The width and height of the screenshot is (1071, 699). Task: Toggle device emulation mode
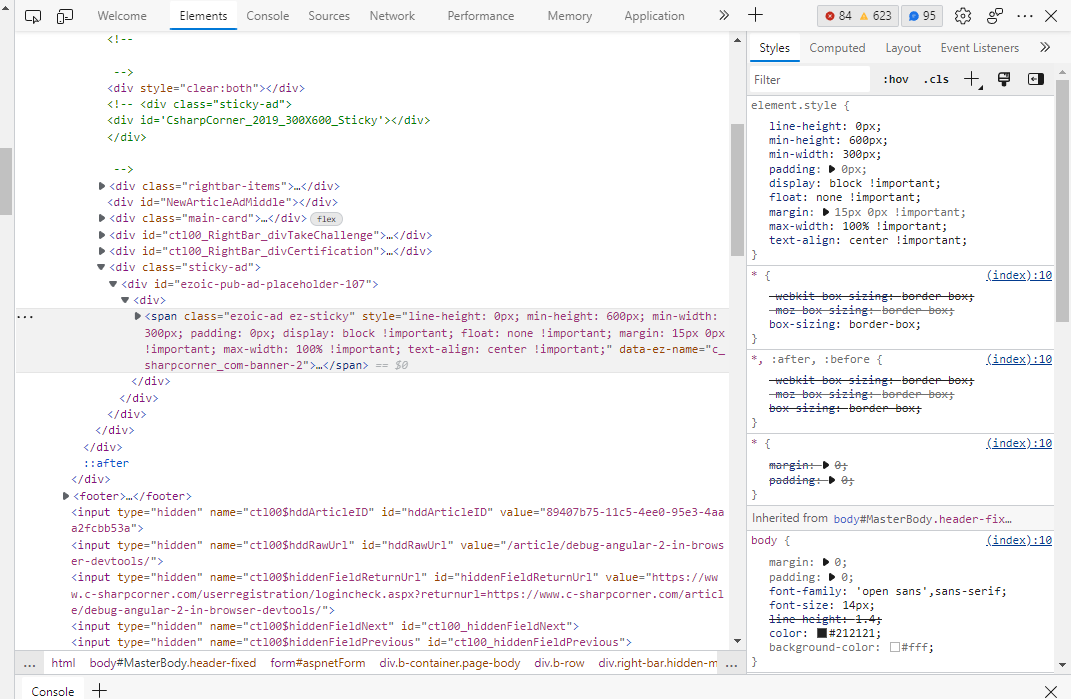65,16
